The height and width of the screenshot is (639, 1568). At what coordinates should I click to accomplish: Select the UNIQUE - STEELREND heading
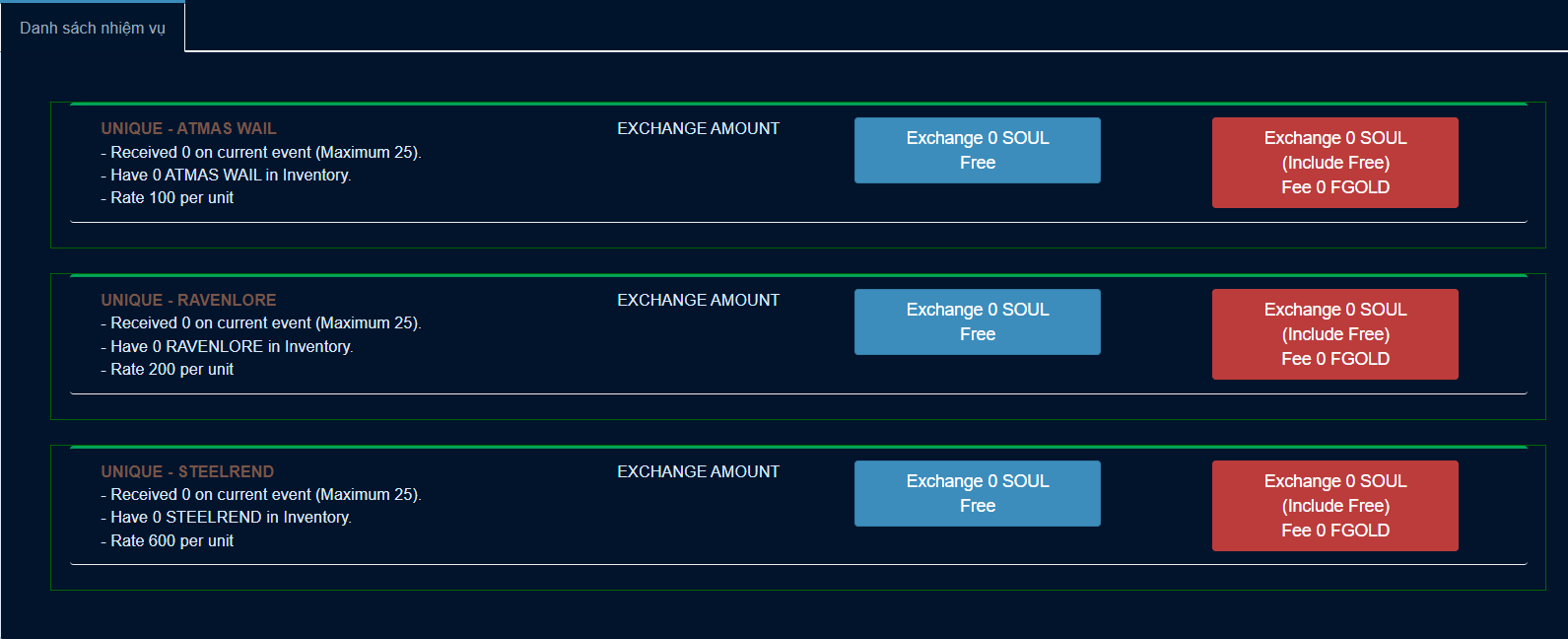(x=187, y=471)
